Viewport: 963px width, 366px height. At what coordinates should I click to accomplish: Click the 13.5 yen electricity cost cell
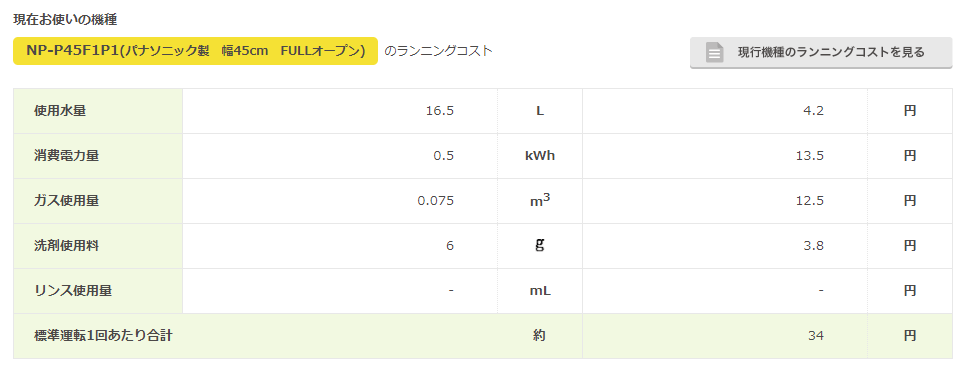click(x=725, y=156)
